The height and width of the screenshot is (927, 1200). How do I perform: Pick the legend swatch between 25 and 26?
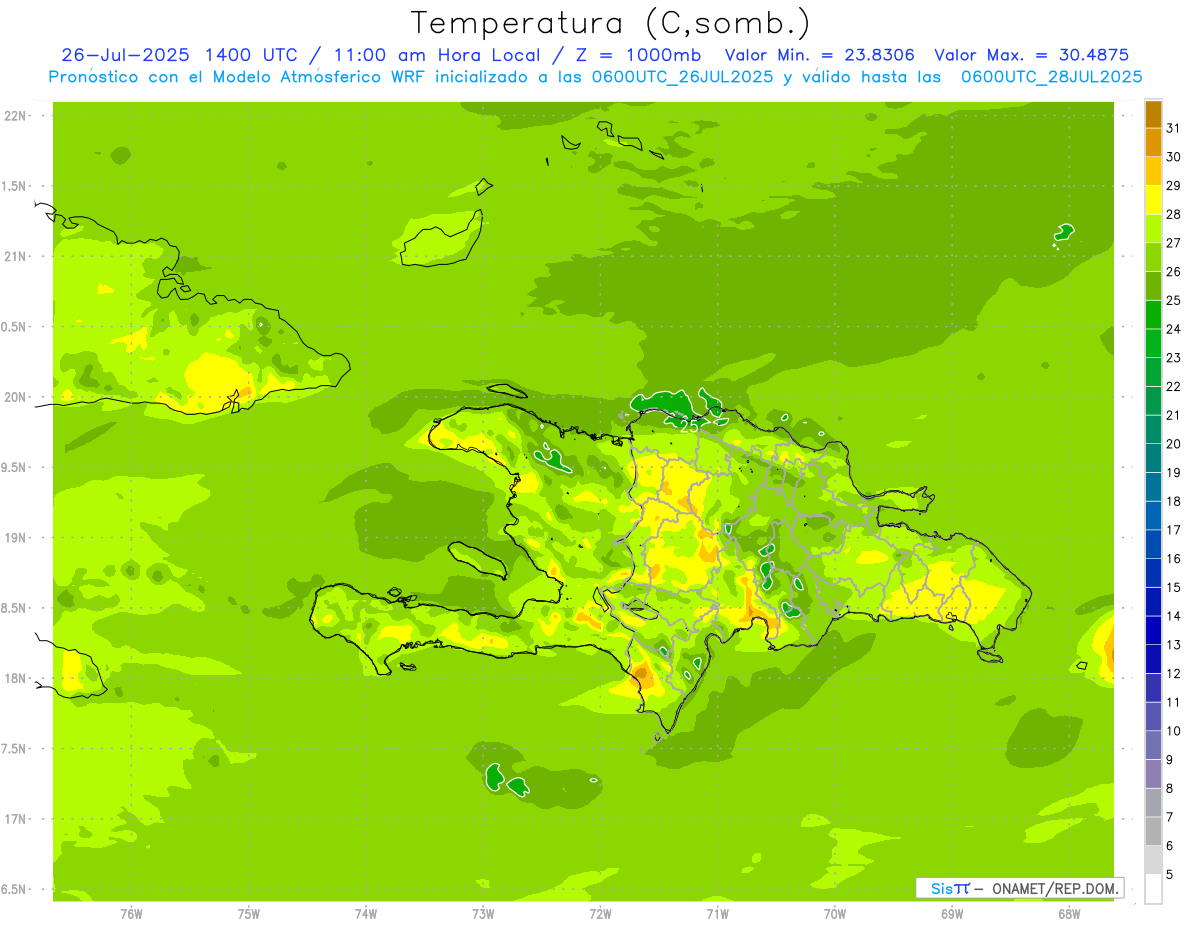[x=1153, y=286]
